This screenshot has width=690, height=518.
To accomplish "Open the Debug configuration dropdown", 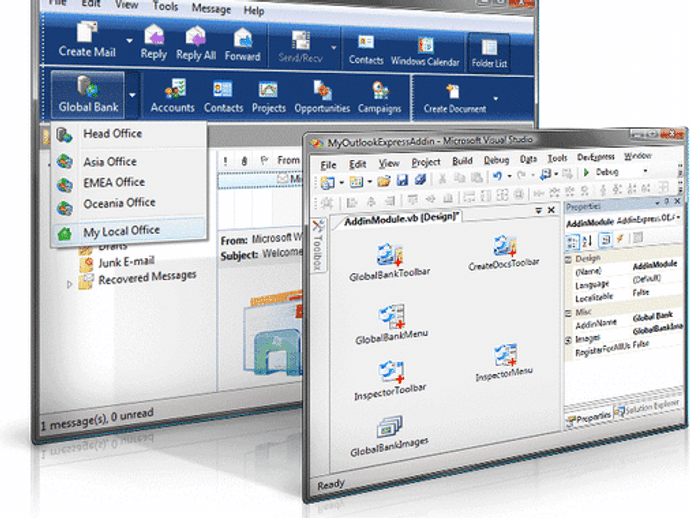I will (x=646, y=171).
